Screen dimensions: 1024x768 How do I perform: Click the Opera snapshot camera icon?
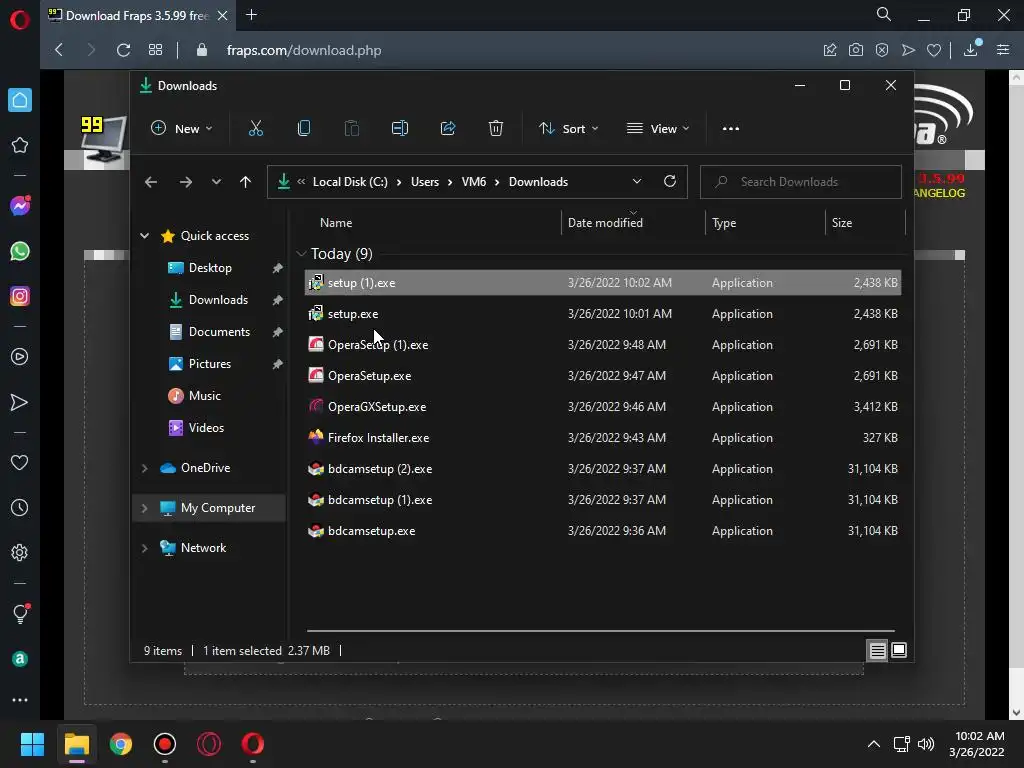pyautogui.click(x=856, y=50)
